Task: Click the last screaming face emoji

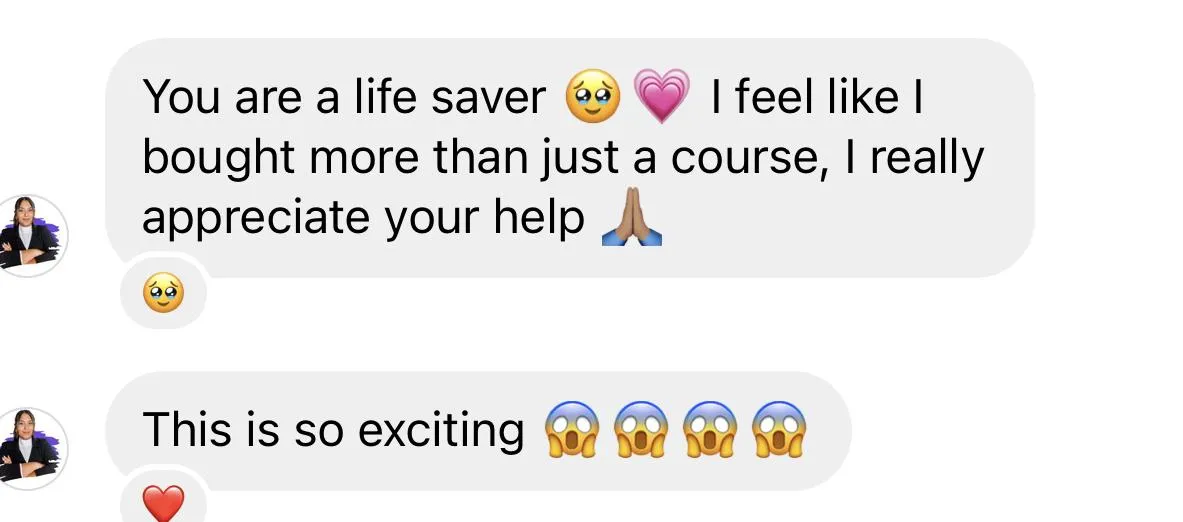Action: coord(779,429)
